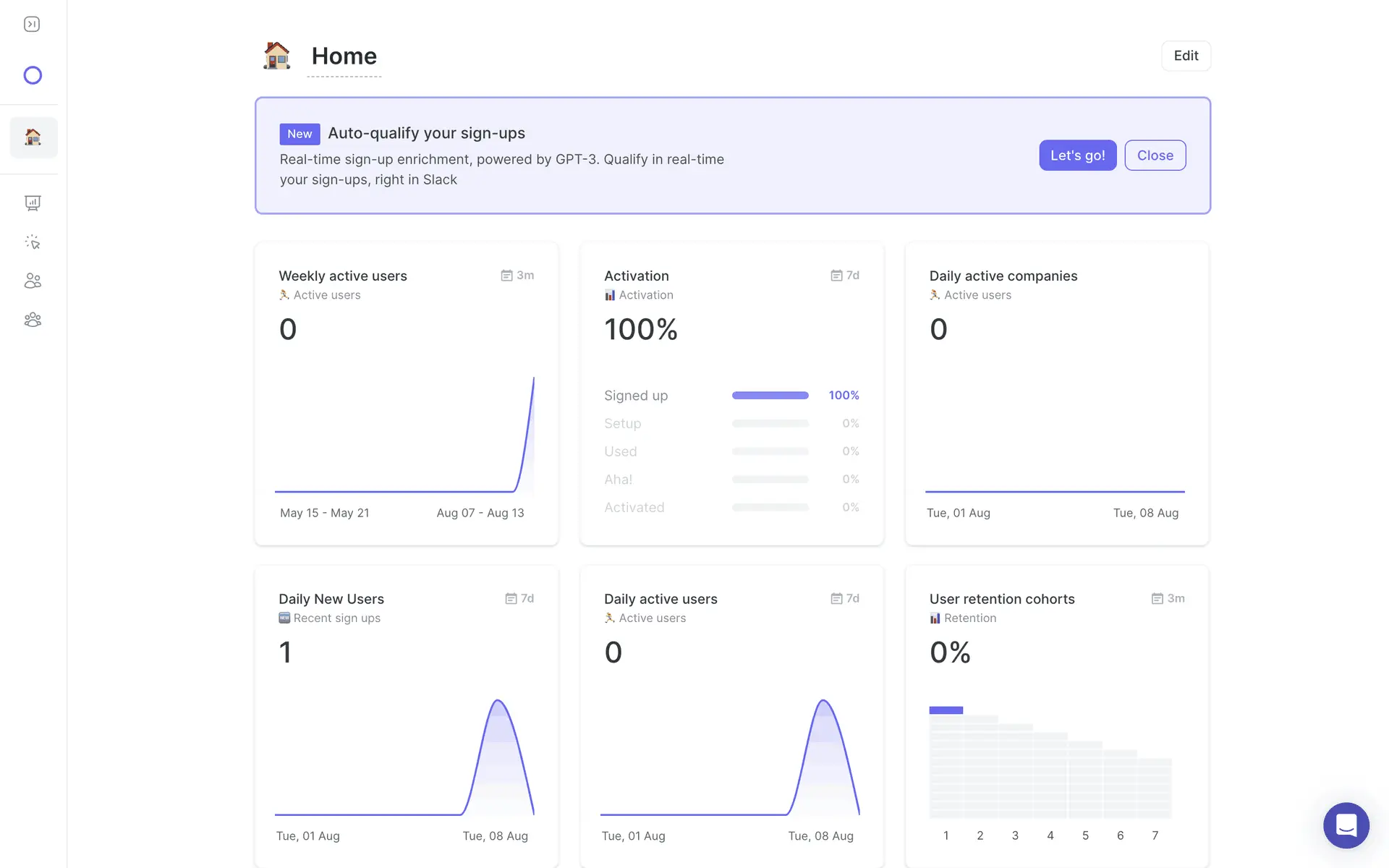Screen dimensions: 1389x868
Task: Open the Daily active companies card title
Action: (x=1003, y=276)
